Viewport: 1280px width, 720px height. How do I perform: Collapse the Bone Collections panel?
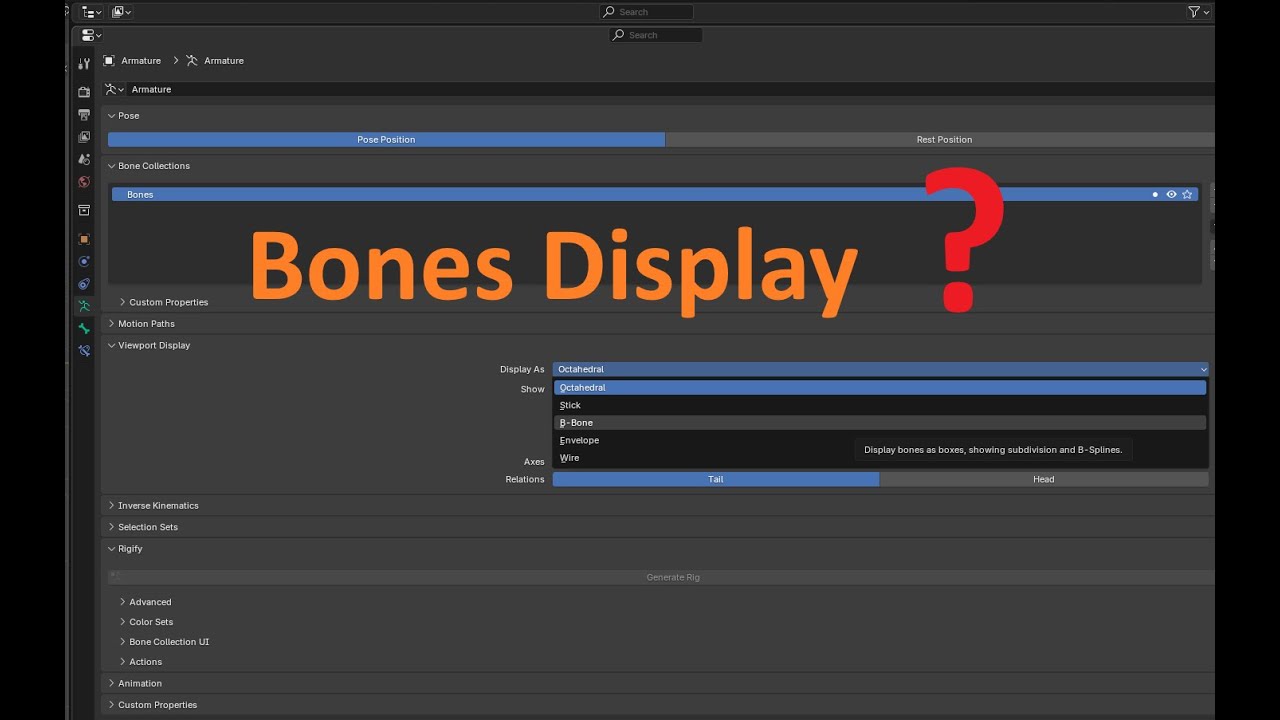click(112, 166)
